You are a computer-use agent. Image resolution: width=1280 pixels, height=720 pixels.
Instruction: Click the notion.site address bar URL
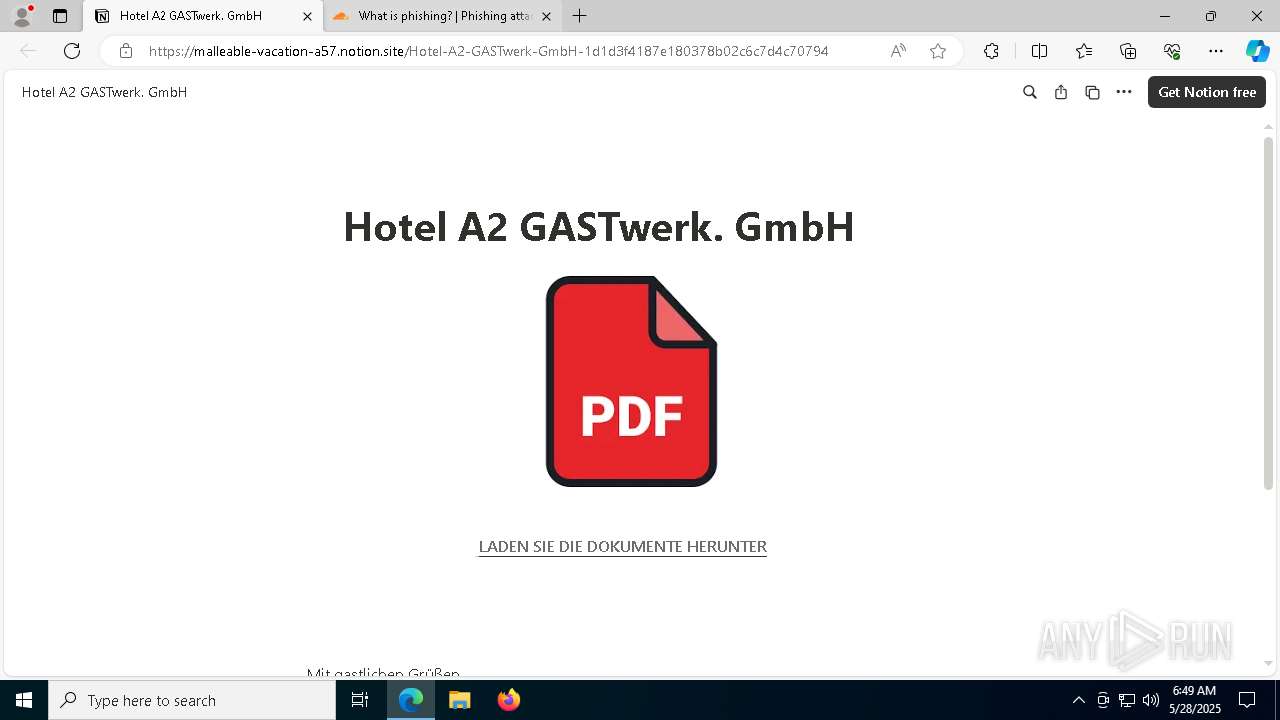point(488,51)
